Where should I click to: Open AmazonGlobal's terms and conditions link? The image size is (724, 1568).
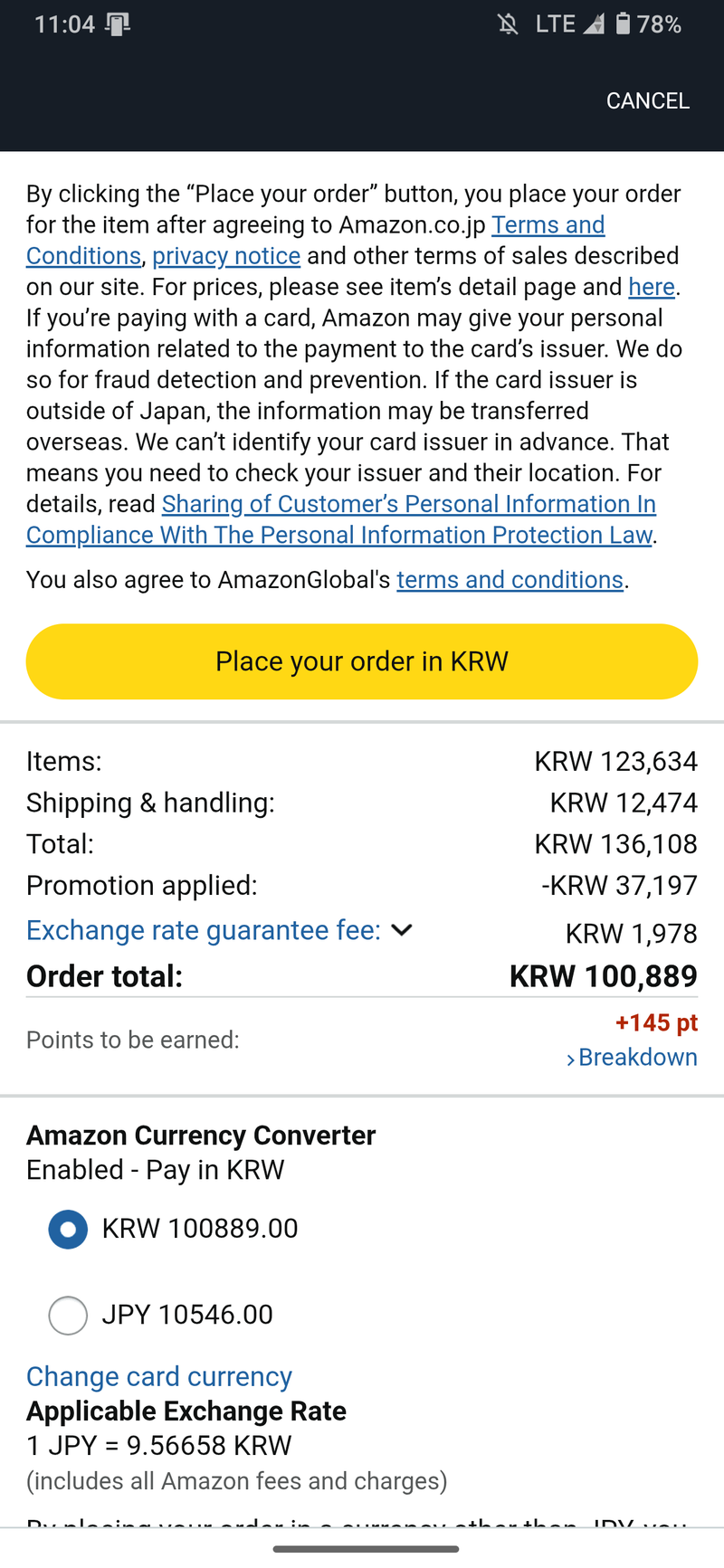pyautogui.click(x=510, y=580)
